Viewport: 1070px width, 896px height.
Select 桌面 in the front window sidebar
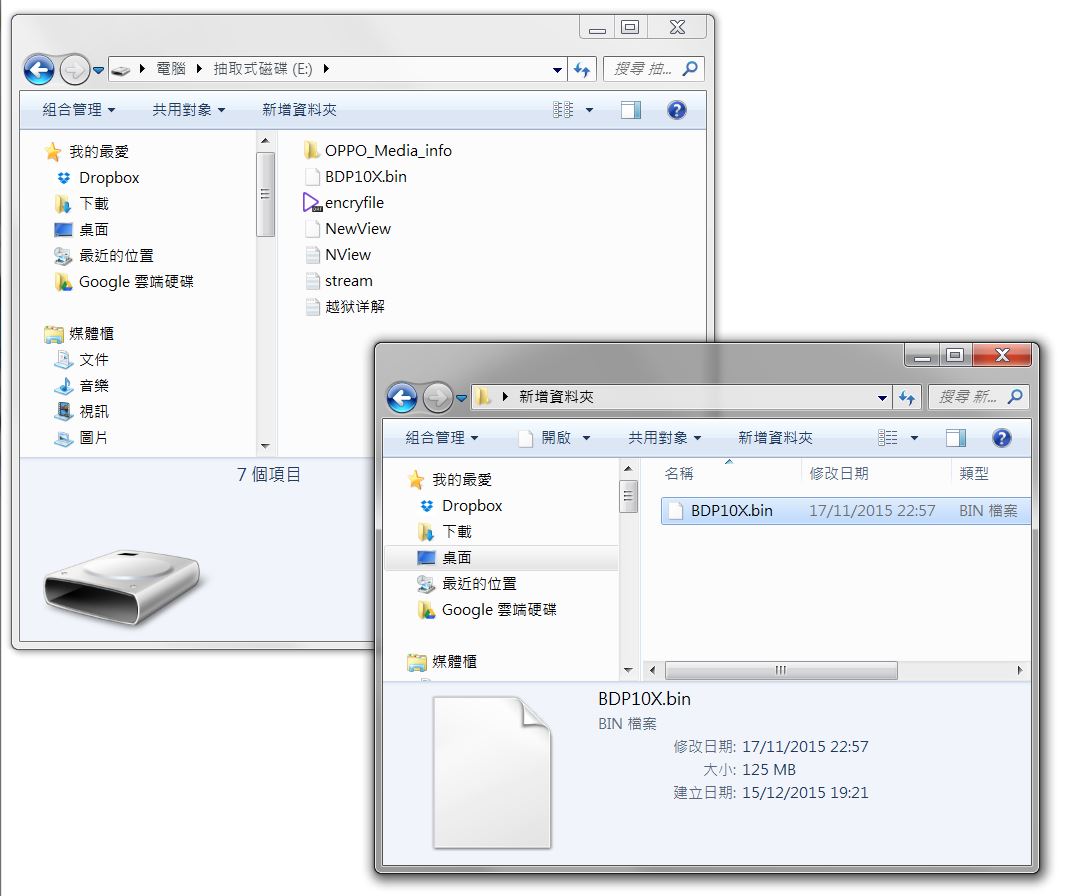pyautogui.click(x=457, y=558)
